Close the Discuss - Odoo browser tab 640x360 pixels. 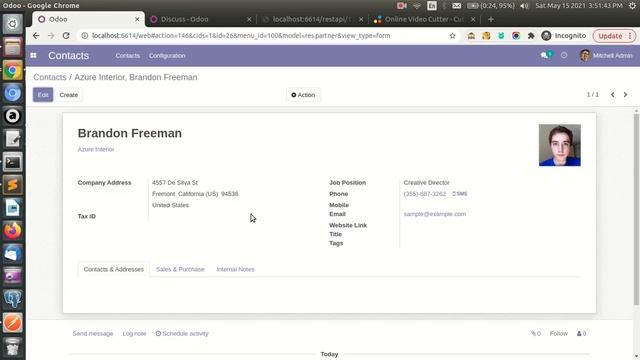coord(249,19)
